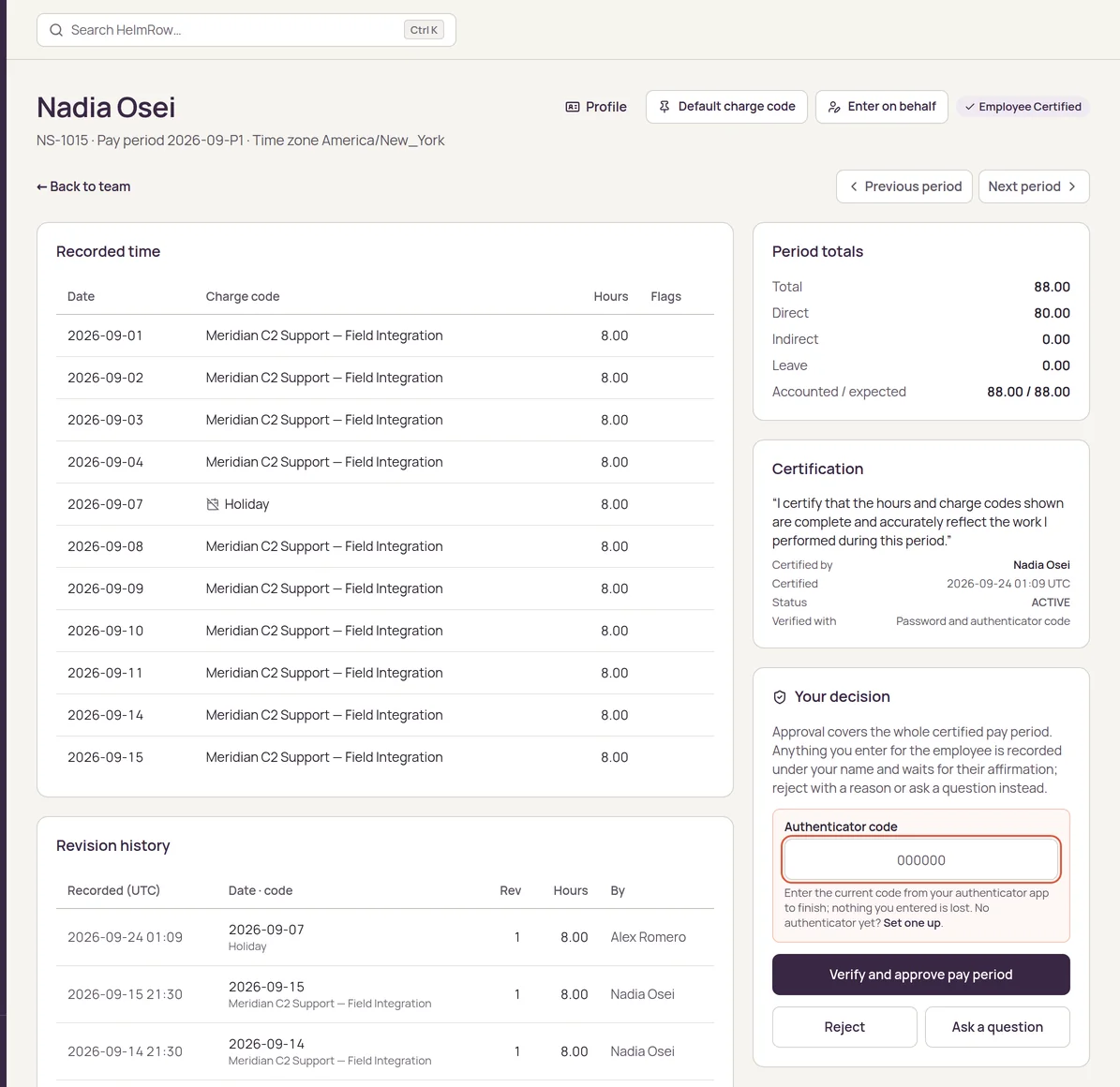Viewport: 1120px width, 1087px height.
Task: Select the 2026-09-01 date cell
Action: click(x=105, y=335)
